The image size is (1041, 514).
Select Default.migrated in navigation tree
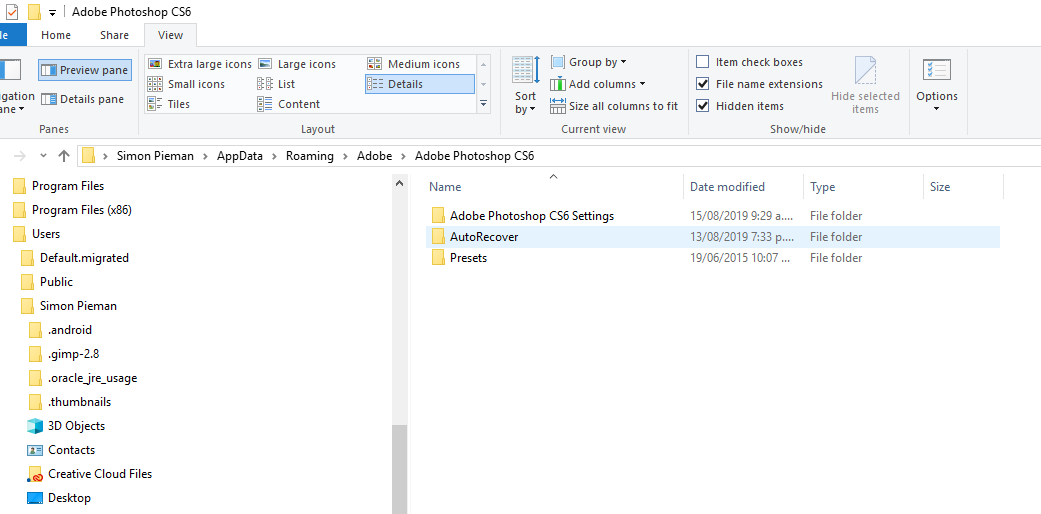coord(84,258)
